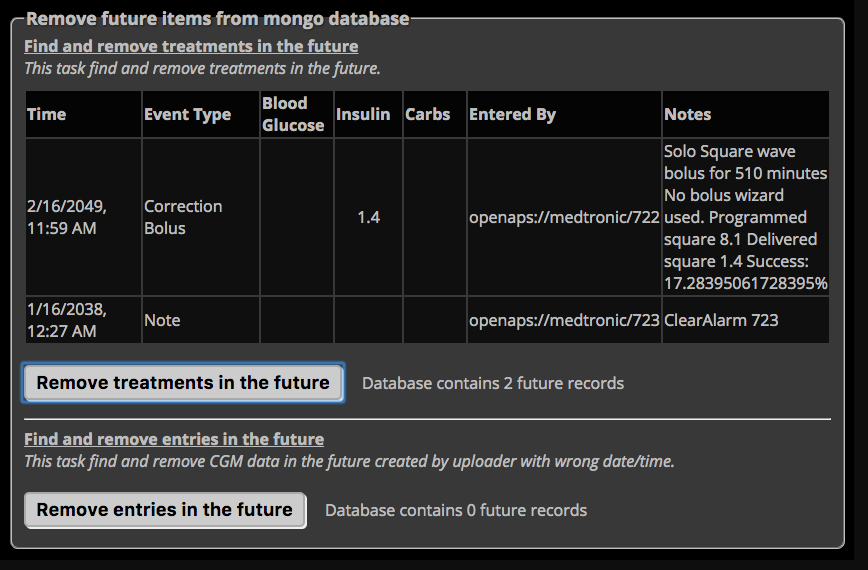Click Remove entries in the future button
Image resolution: width=868 pixels, height=570 pixels.
click(x=165, y=510)
